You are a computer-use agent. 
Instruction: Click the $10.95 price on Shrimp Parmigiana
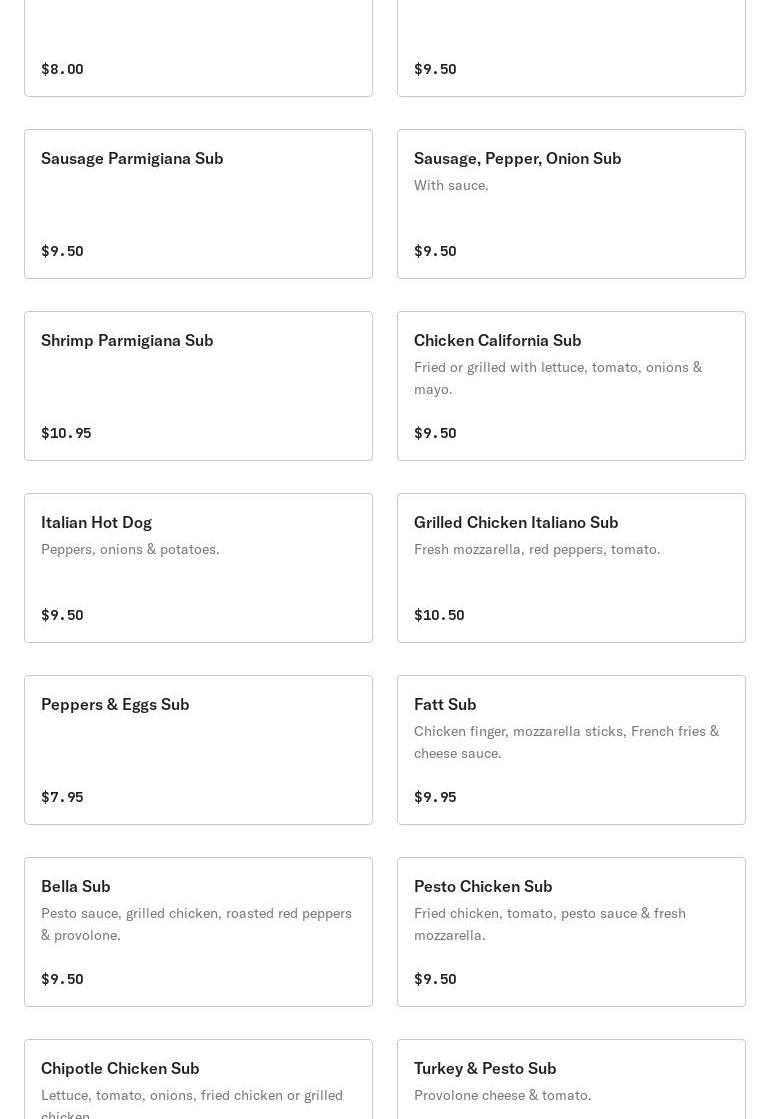coord(66,433)
